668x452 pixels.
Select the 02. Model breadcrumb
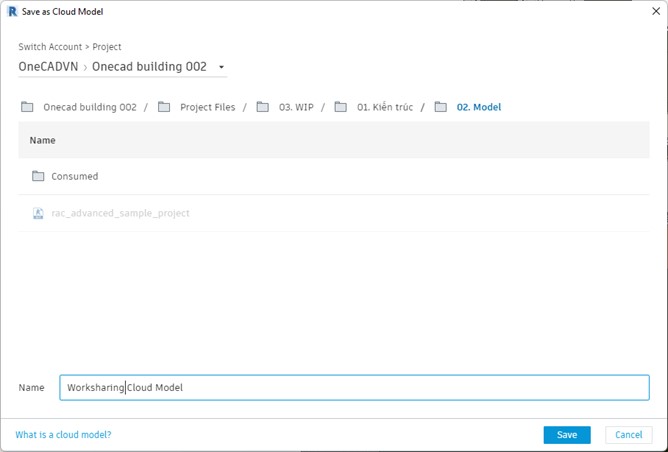pyautogui.click(x=479, y=107)
